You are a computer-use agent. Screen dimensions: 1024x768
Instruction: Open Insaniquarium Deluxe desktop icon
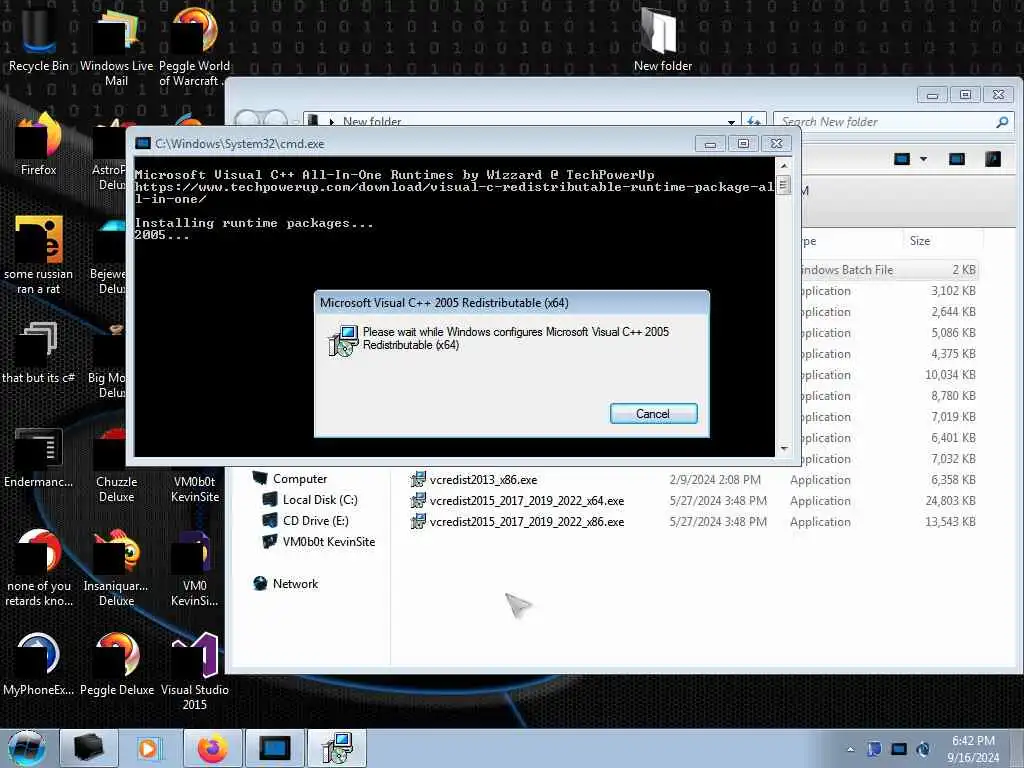click(x=116, y=568)
